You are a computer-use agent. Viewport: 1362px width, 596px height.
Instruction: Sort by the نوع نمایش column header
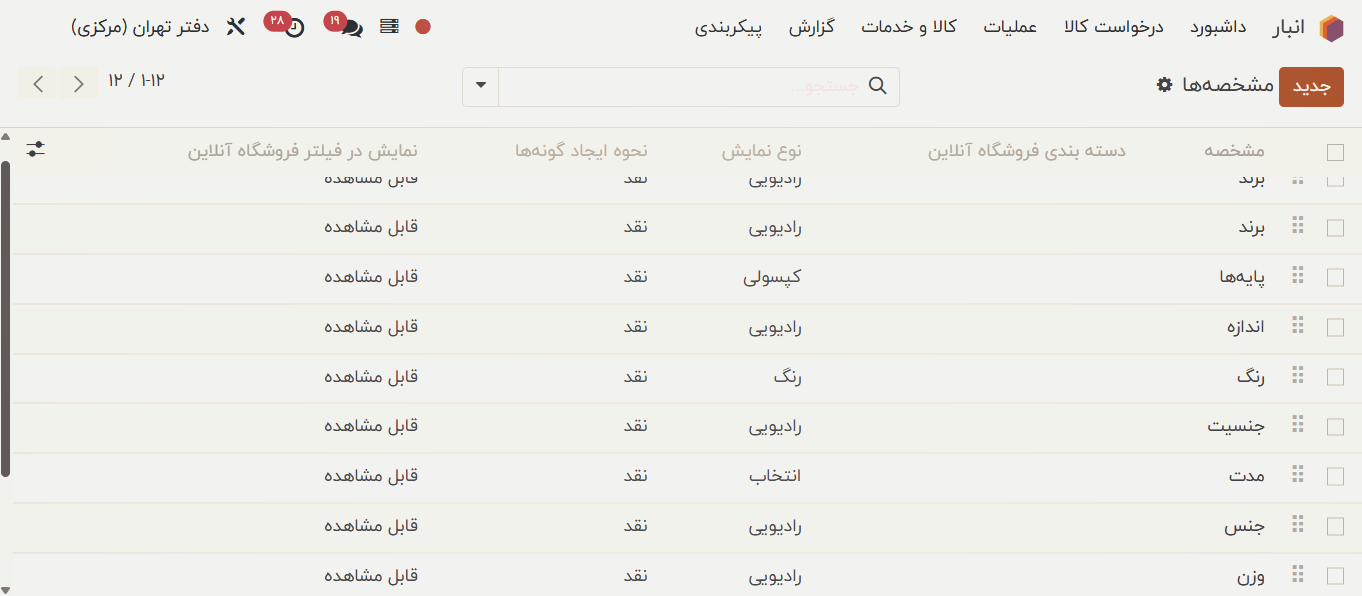[x=762, y=151]
